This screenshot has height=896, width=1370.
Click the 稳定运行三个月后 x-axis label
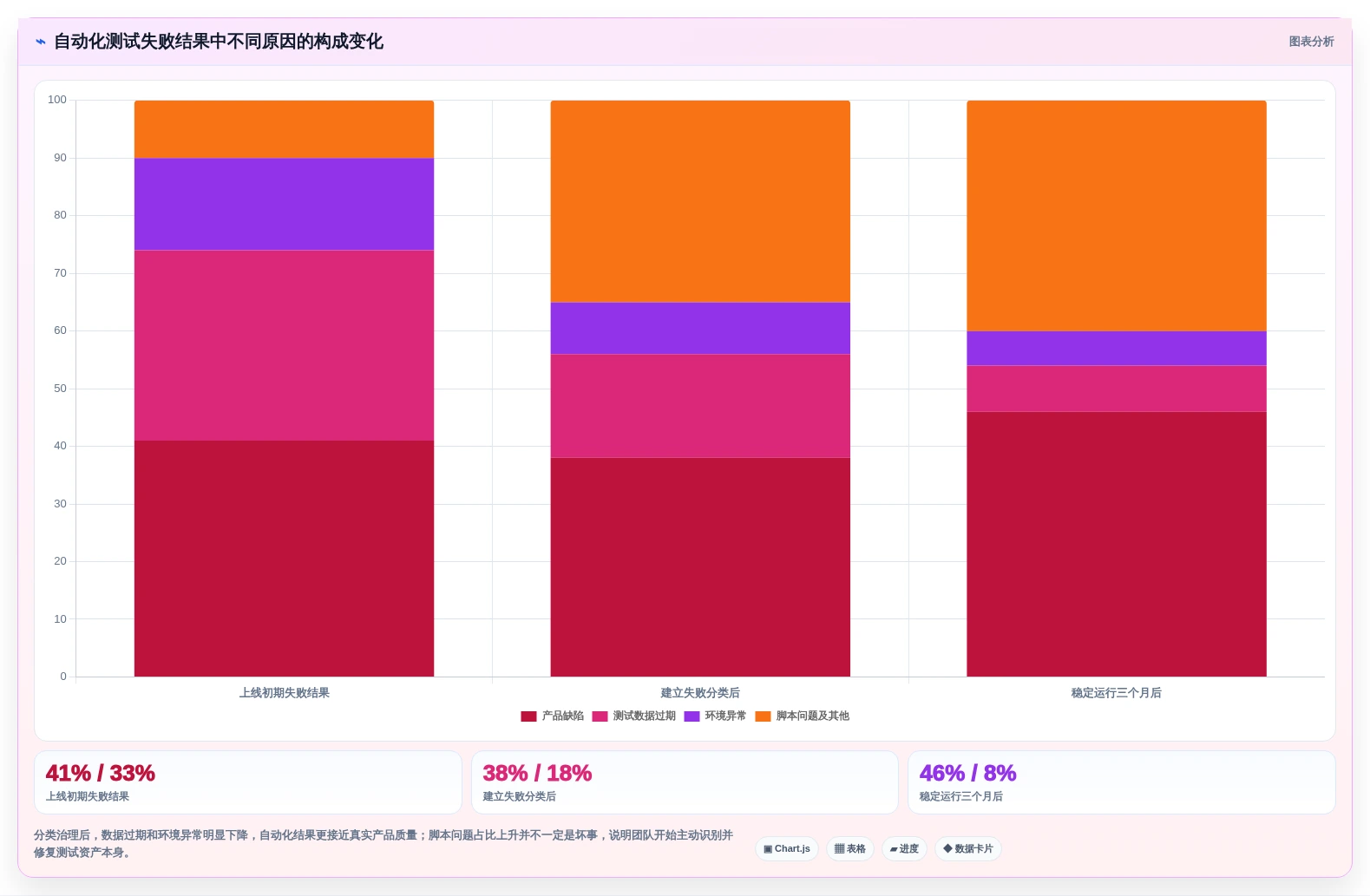point(1117,693)
